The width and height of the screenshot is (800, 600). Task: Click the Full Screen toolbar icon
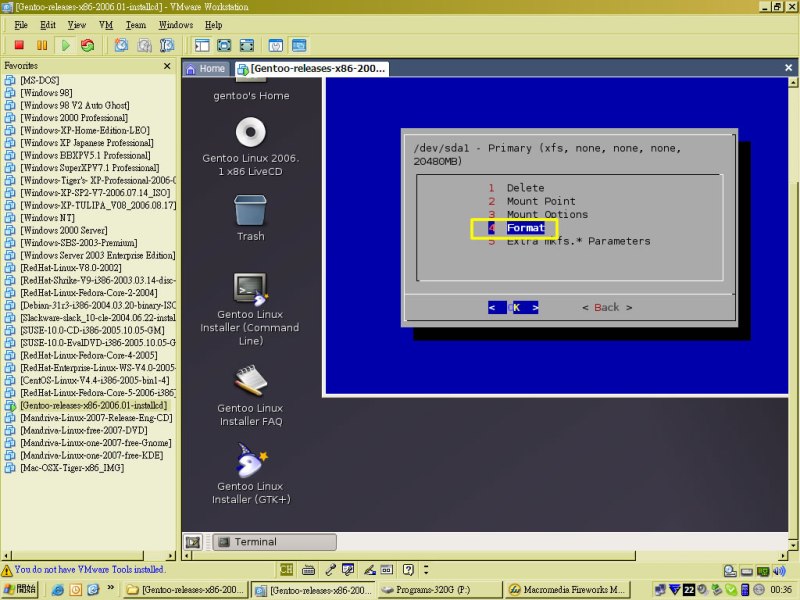[x=224, y=45]
